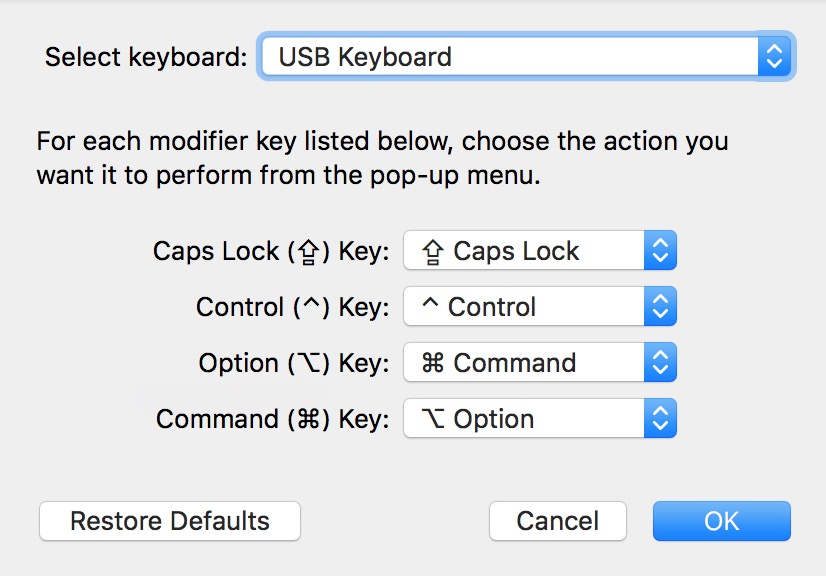Viewport: 826px width, 576px height.
Task: Click the blue chevron beside Command key menu
Action: [x=662, y=419]
